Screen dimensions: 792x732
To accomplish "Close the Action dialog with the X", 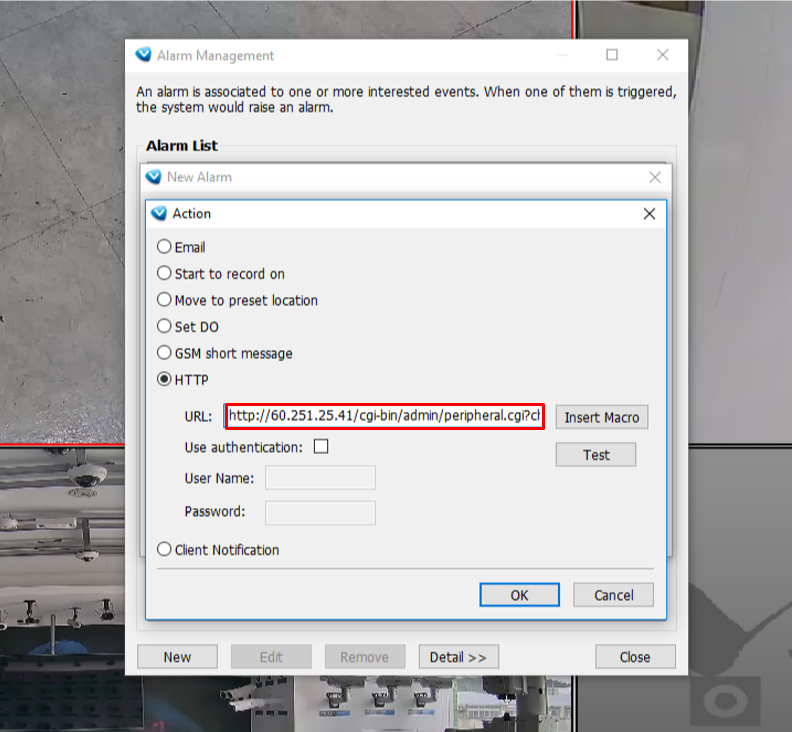I will (649, 213).
